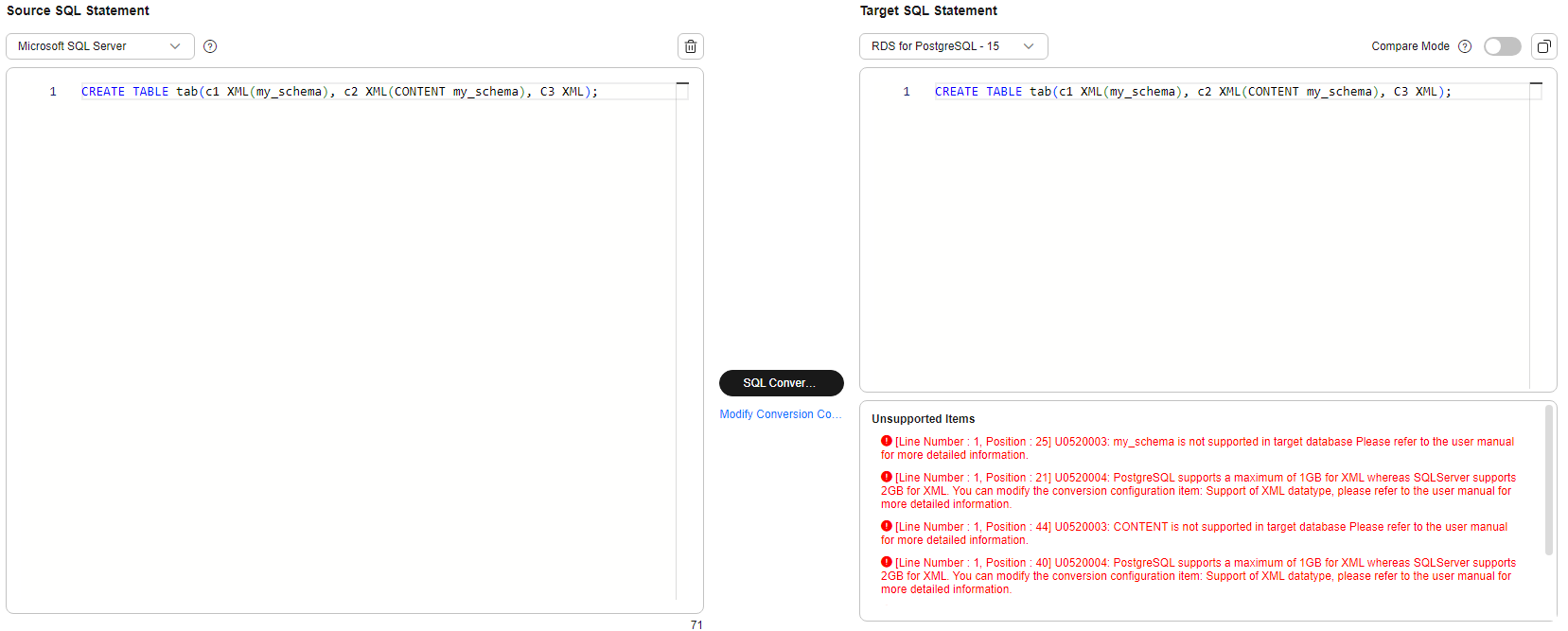The height and width of the screenshot is (631, 1568).
Task: Click line number 1 in source editor
Action: pos(53,92)
